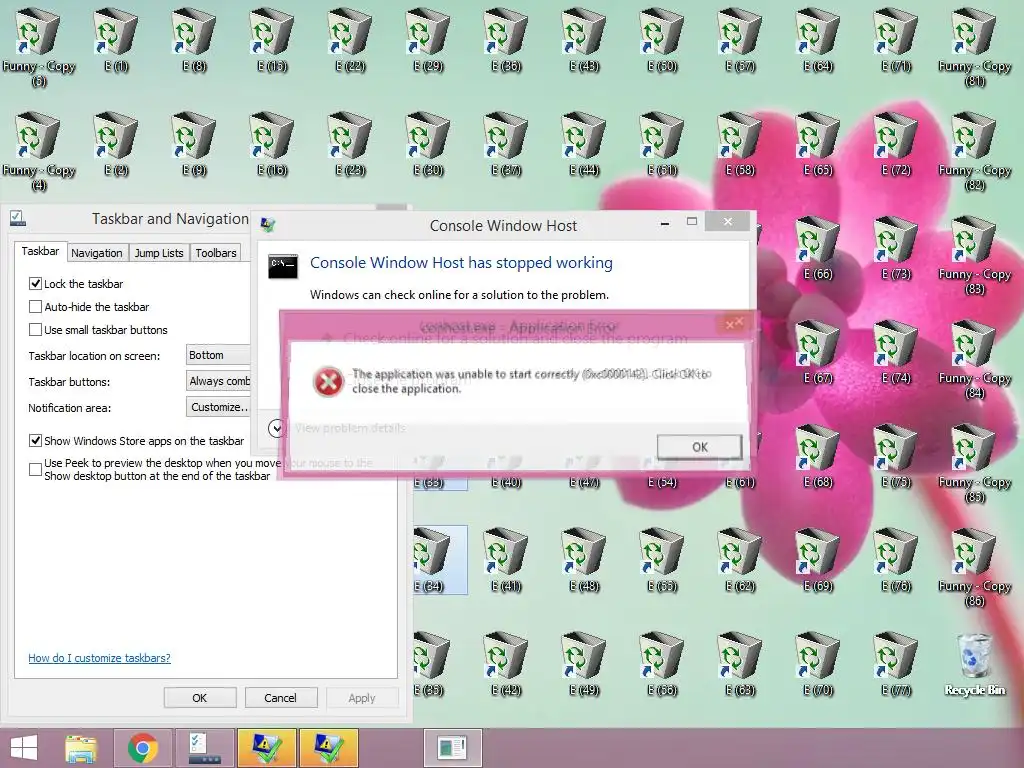This screenshot has width=1024, height=768.
Task: Select the E (16) desktop shortcut
Action: (272, 144)
